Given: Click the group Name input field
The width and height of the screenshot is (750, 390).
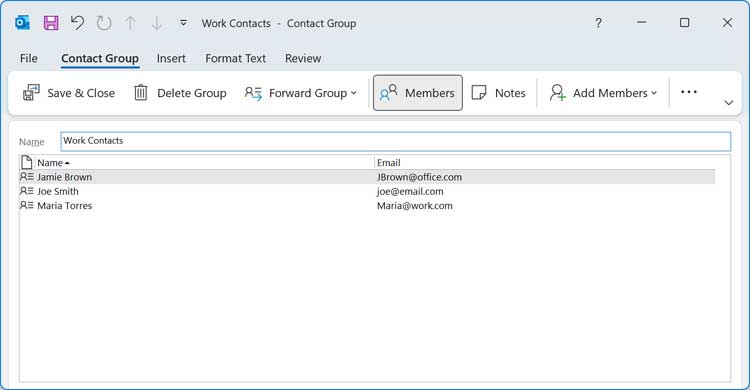Looking at the screenshot, I should tap(396, 141).
